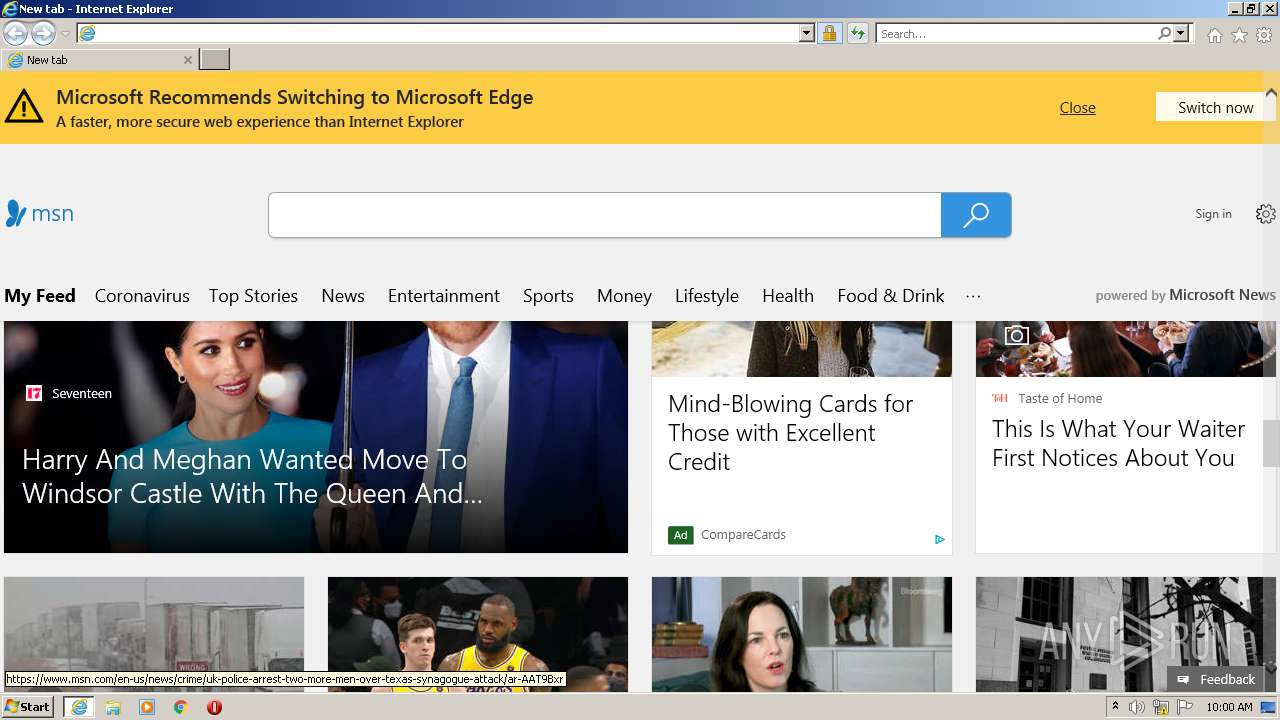Image resolution: width=1280 pixels, height=720 pixels.
Task: Click the Seventeen source logo
Action: (34, 393)
